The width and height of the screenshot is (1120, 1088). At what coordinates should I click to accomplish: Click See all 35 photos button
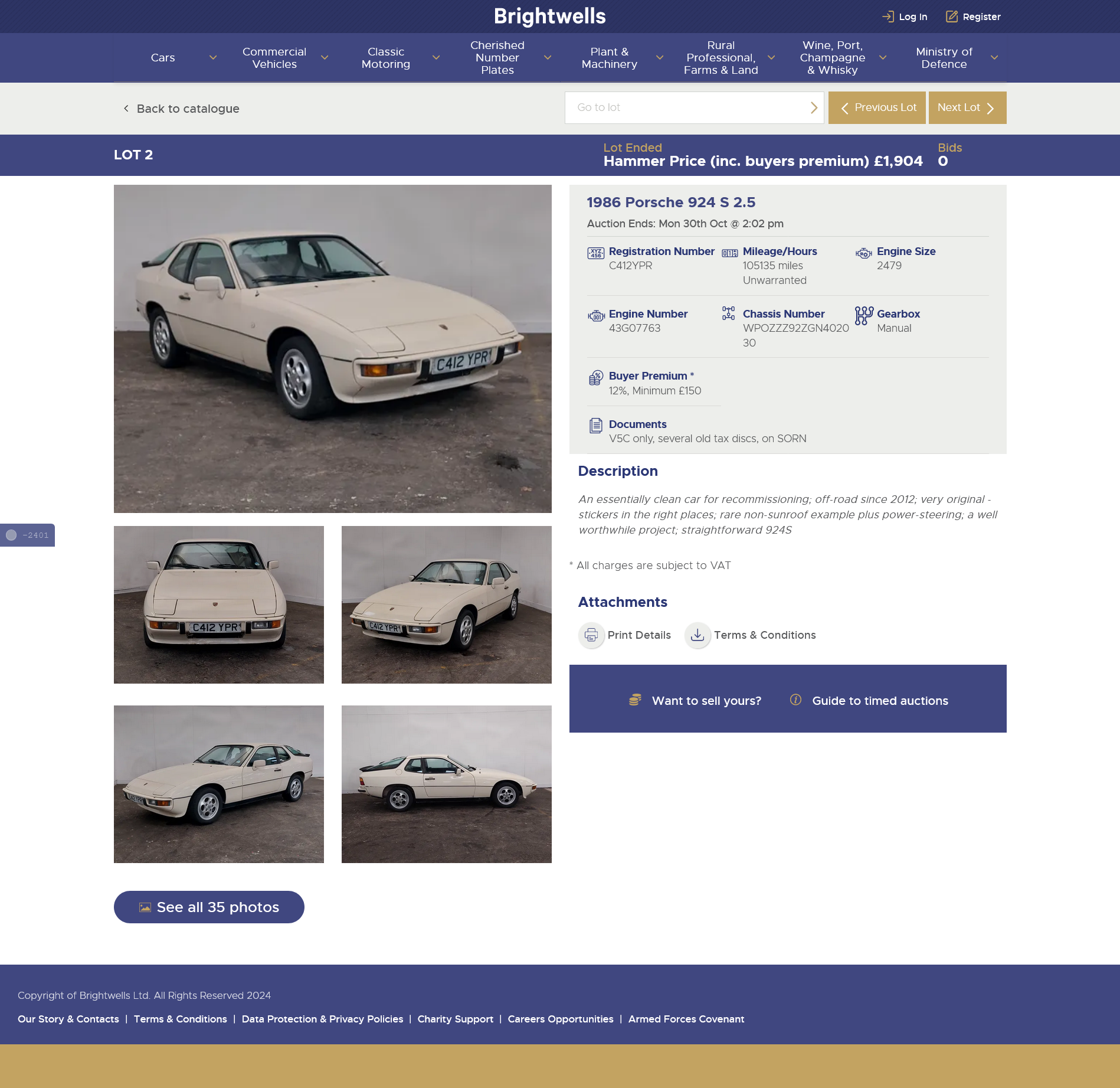(x=209, y=907)
